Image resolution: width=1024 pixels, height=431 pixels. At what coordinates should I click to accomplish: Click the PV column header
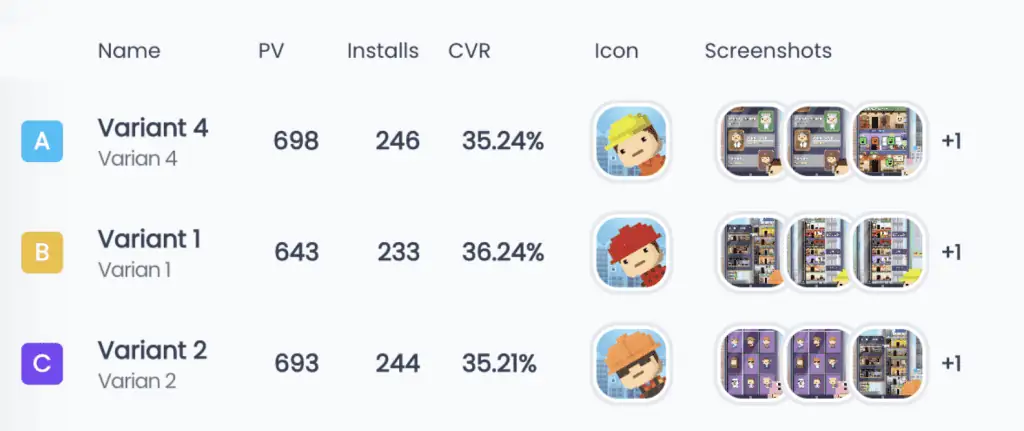point(271,51)
